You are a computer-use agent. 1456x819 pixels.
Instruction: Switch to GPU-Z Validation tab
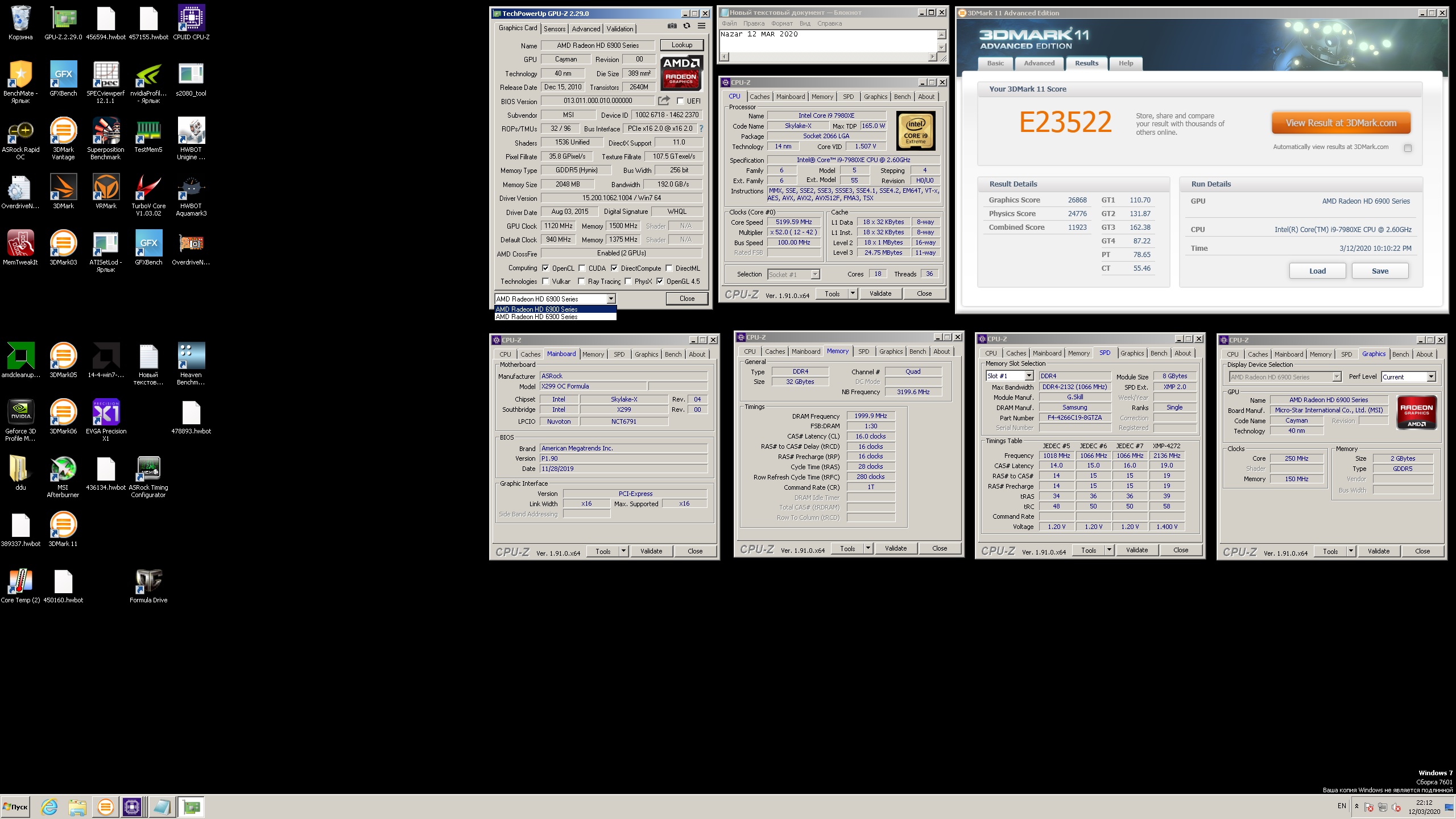click(x=619, y=29)
